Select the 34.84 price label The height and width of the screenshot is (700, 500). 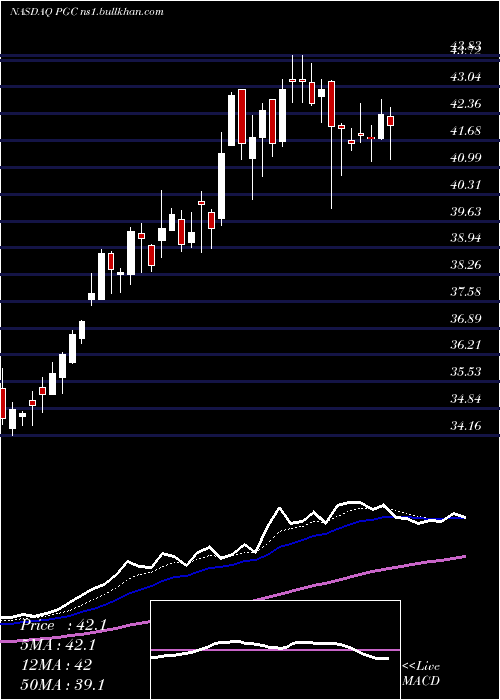click(466, 398)
